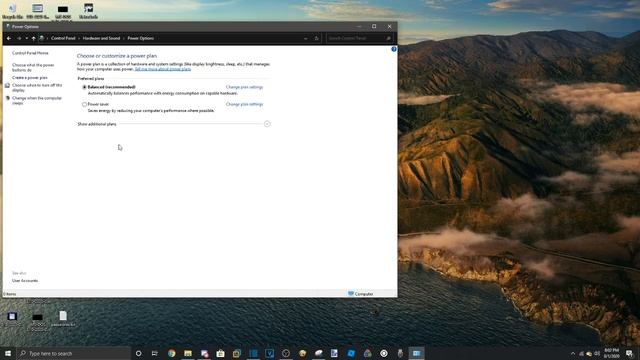Select the Power Options breadcrumb
640x360 pixels.
pyautogui.click(x=140, y=38)
